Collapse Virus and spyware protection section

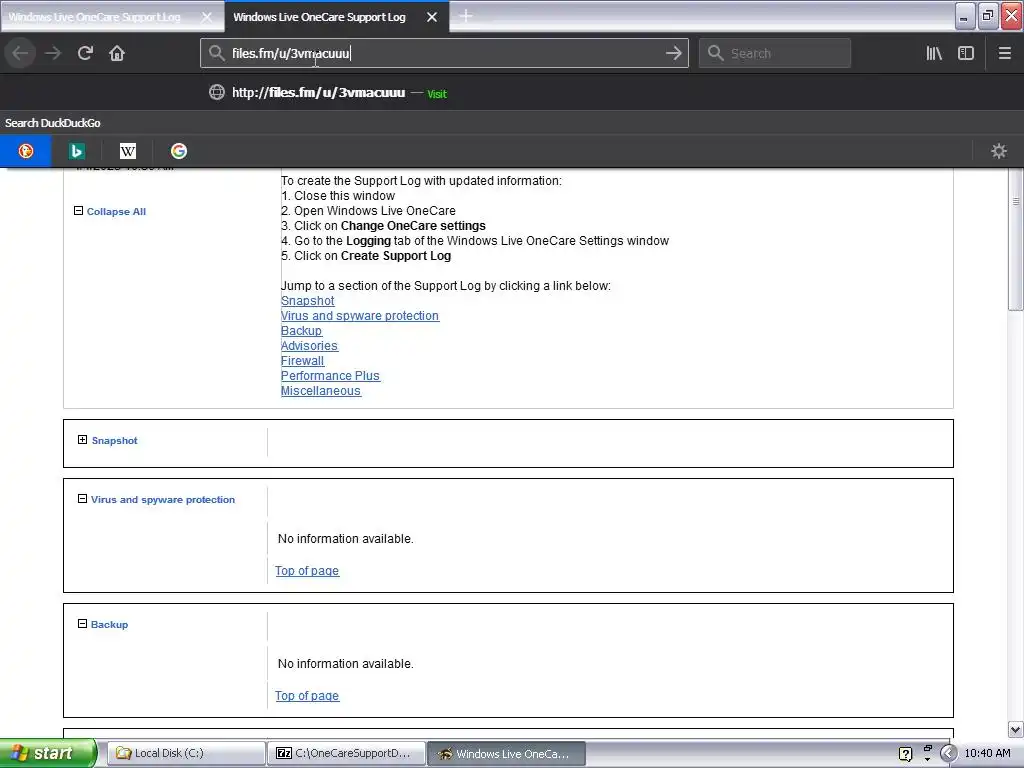pos(82,498)
